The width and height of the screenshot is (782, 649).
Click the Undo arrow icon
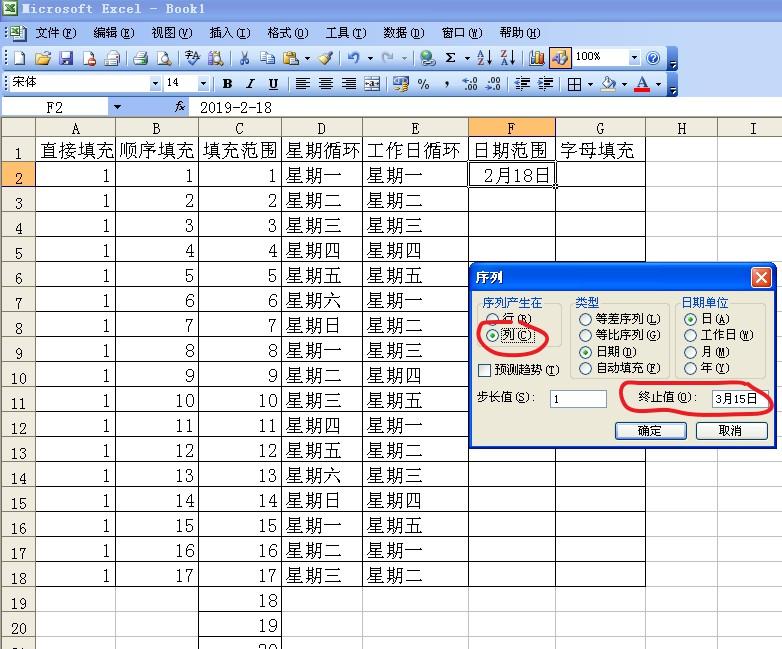click(x=354, y=58)
